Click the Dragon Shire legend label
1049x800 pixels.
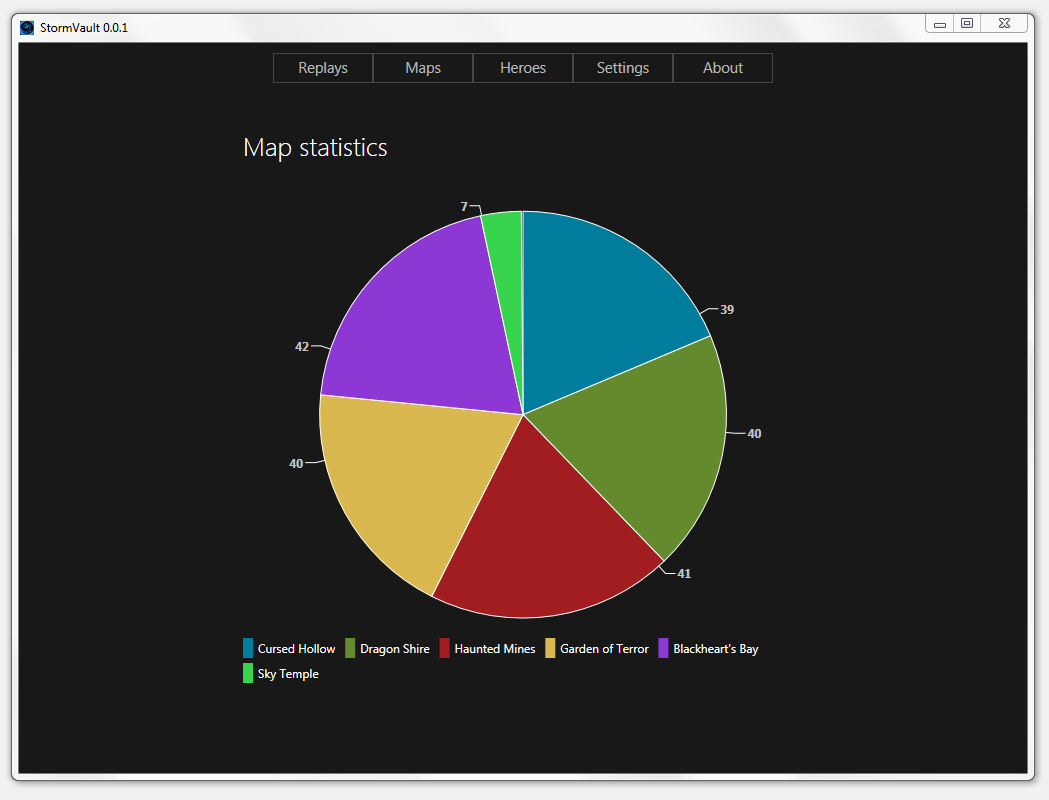pos(395,649)
